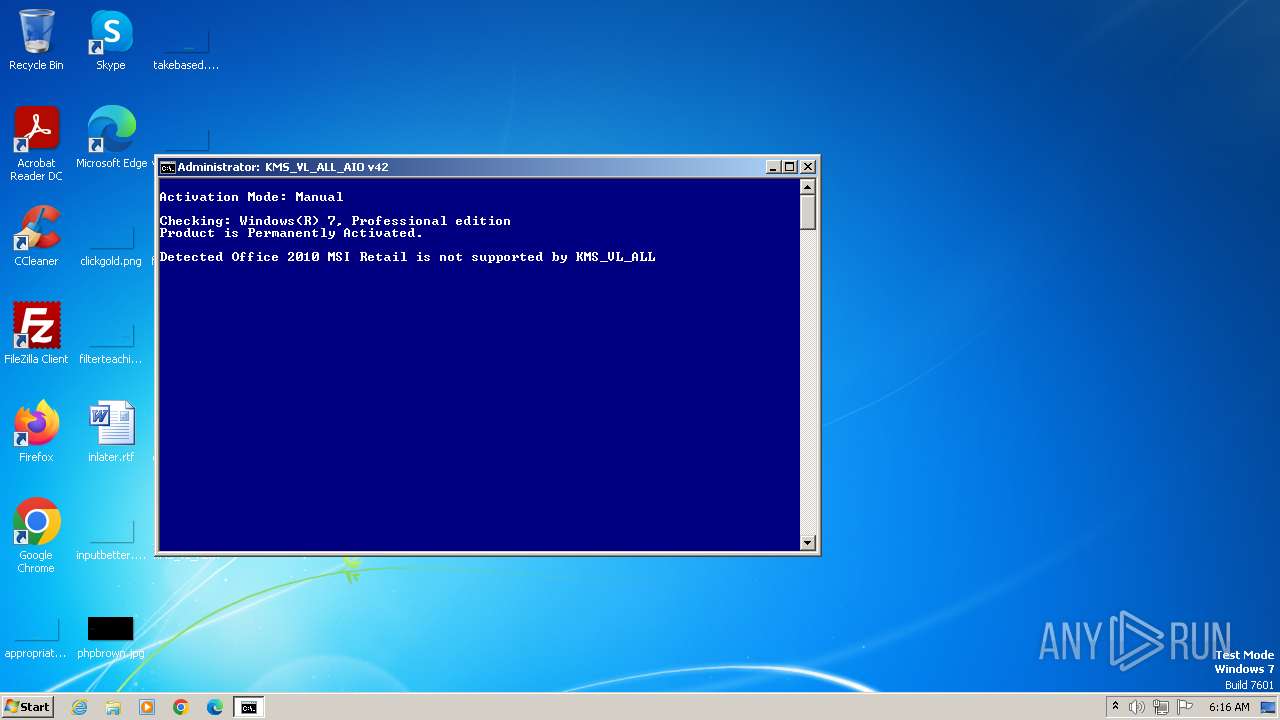Open the media player taskbar icon
Image resolution: width=1280 pixels, height=720 pixels.
pyautogui.click(x=147, y=707)
